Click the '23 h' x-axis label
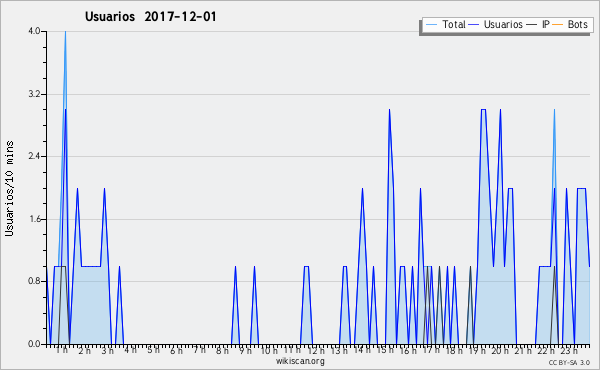This screenshot has width=600, height=370. (569, 350)
